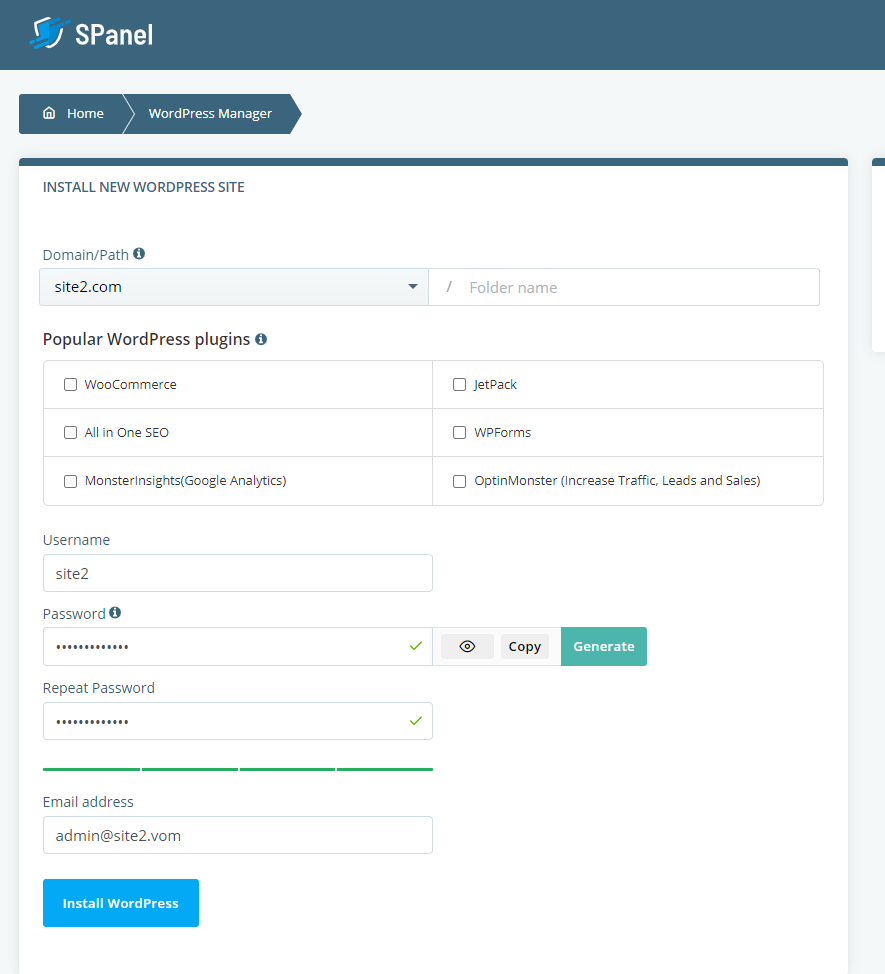
Task: Click the Folder name input field
Action: coord(624,287)
